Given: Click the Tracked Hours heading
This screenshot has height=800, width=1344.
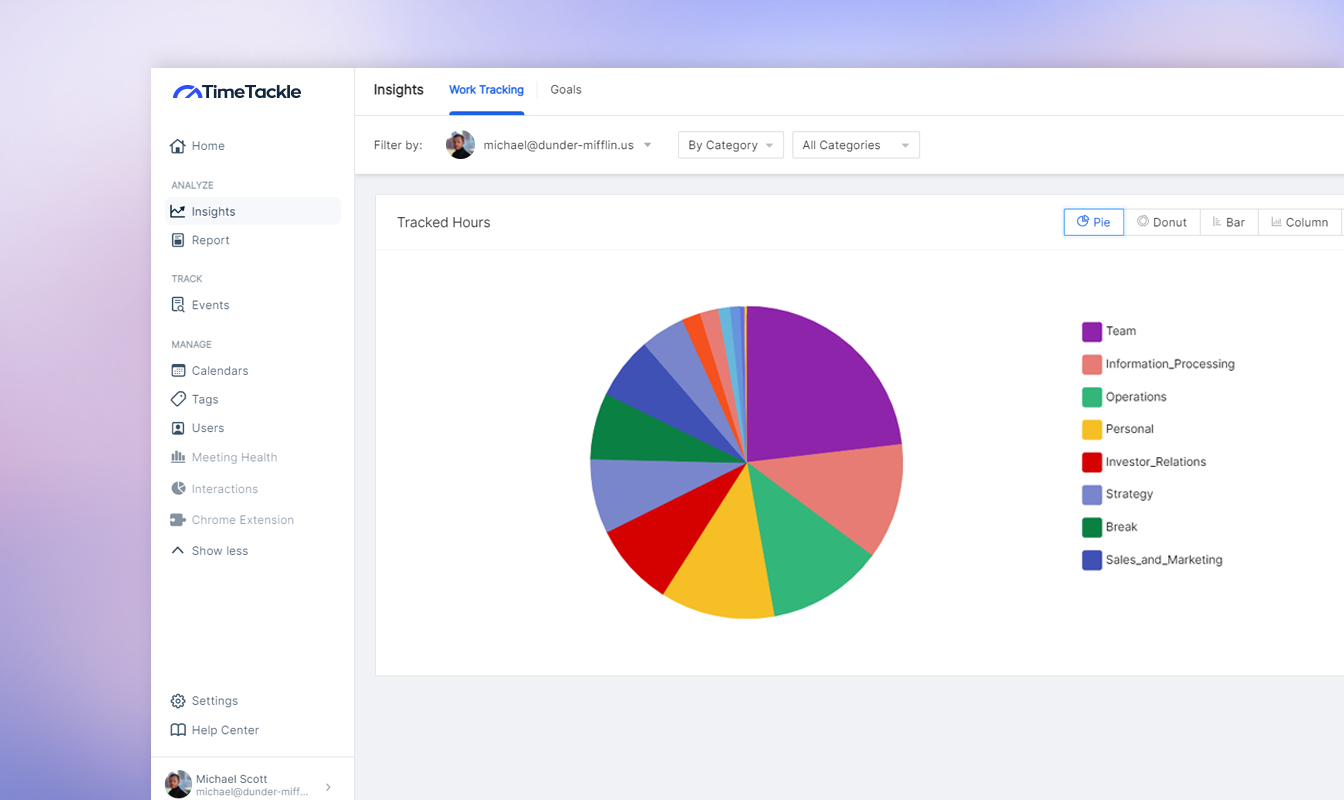Looking at the screenshot, I should [x=444, y=222].
